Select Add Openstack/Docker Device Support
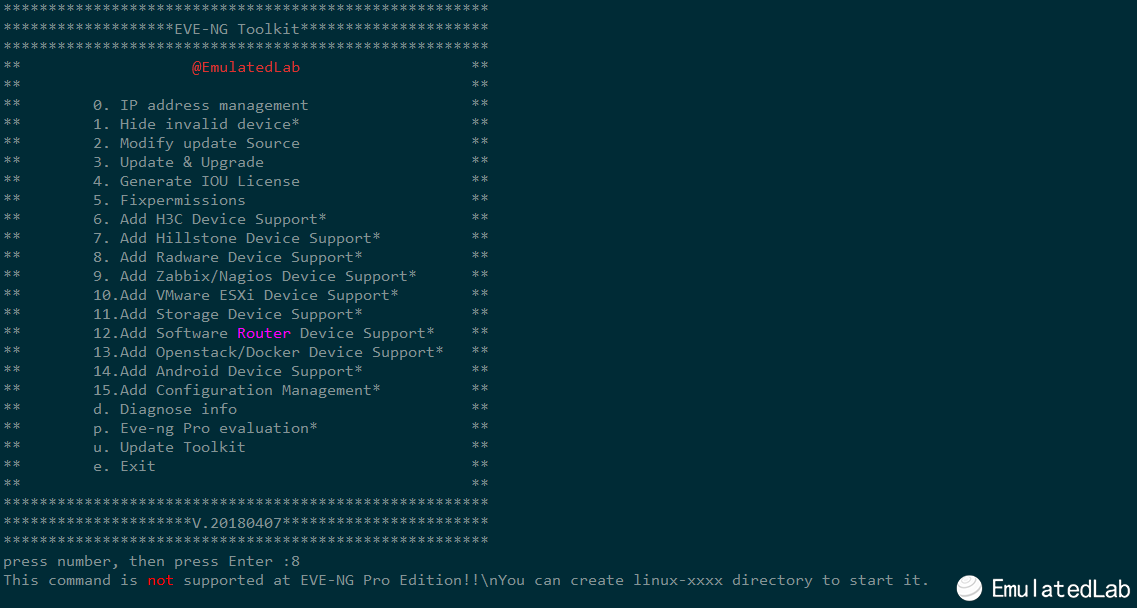Viewport: 1137px width, 608px height. pyautogui.click(x=268, y=352)
